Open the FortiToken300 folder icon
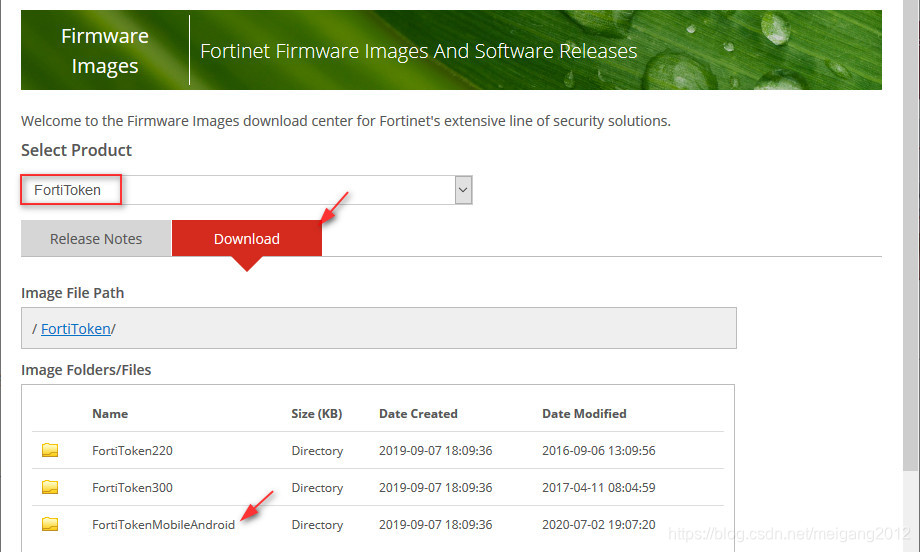The width and height of the screenshot is (920, 552). coord(50,487)
